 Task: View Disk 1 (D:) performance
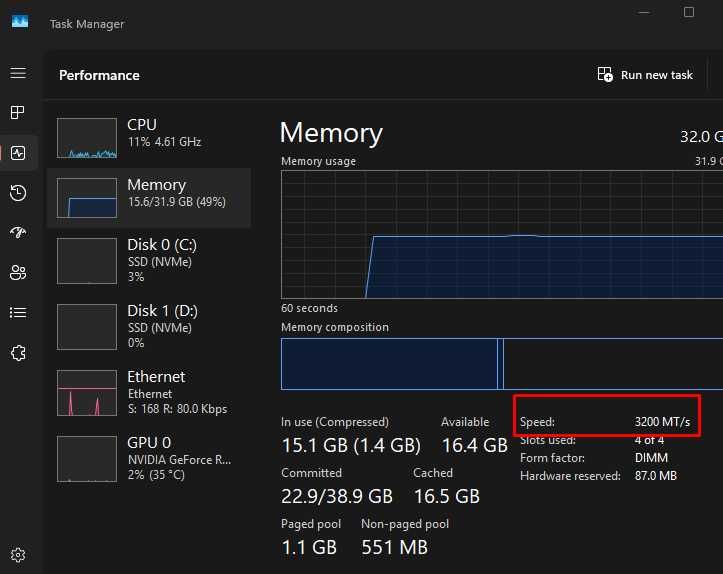click(148, 326)
